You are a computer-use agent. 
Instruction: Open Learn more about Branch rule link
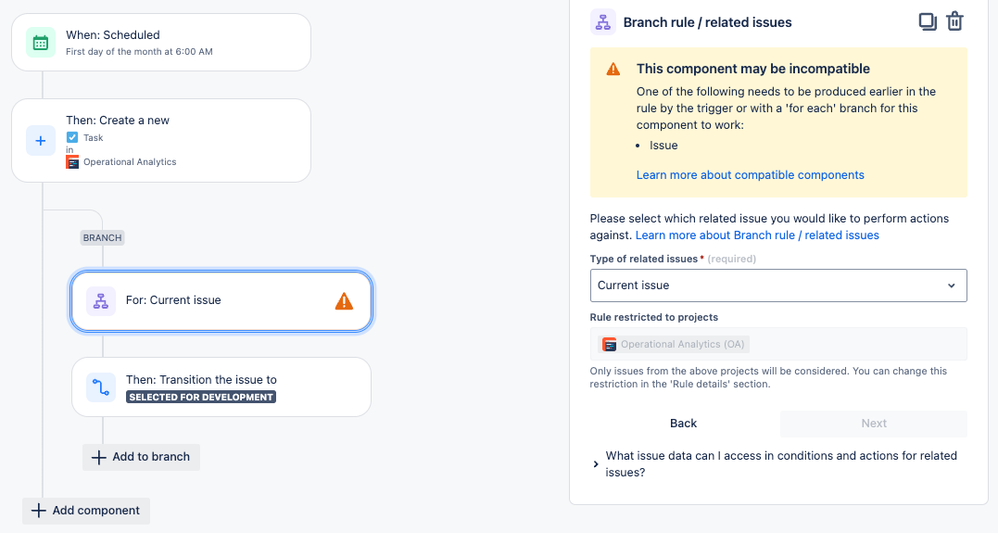pos(757,235)
